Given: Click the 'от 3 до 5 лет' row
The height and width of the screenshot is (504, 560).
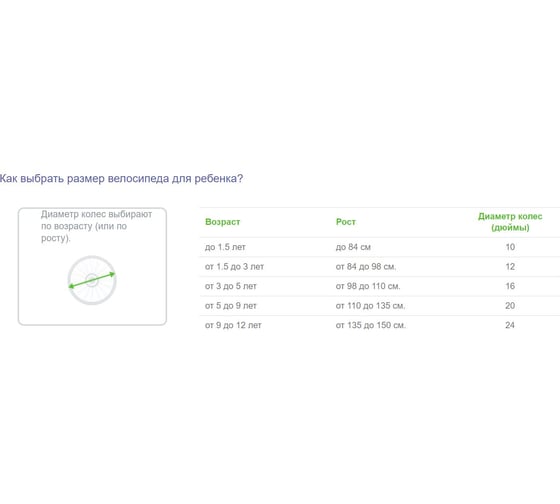Looking at the screenshot, I should 380,286.
